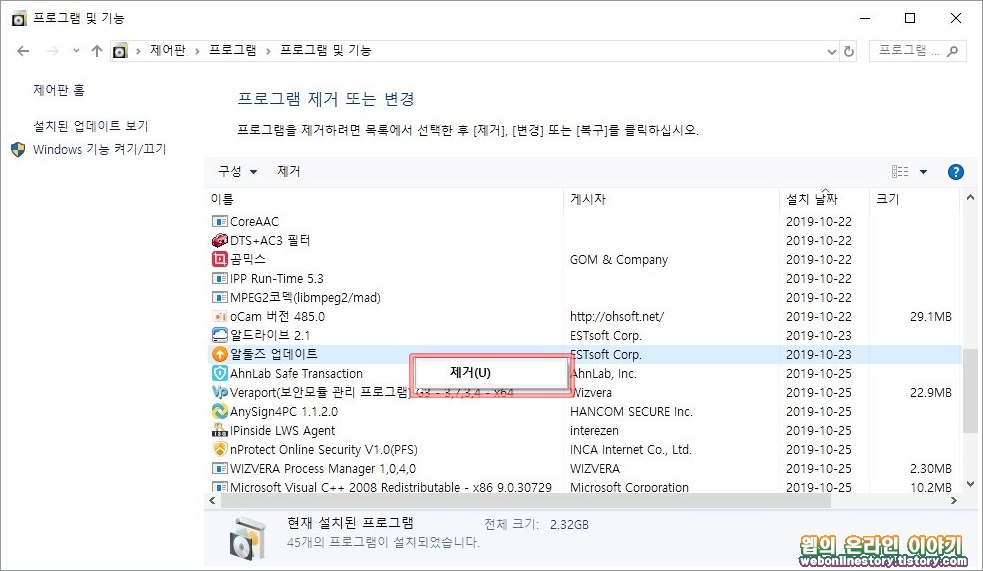
Task: Click the 알툴즈 업데이트 orange icon
Action: coord(219,354)
